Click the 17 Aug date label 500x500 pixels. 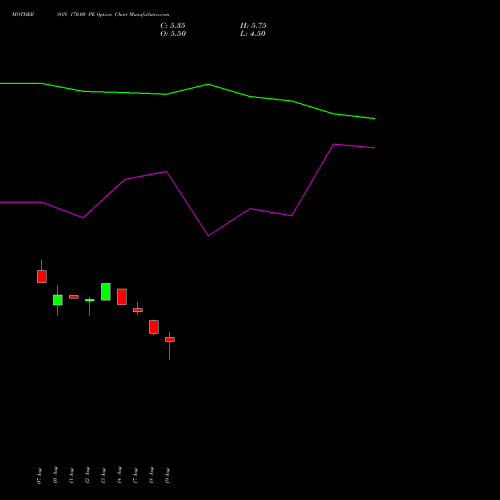135,476
